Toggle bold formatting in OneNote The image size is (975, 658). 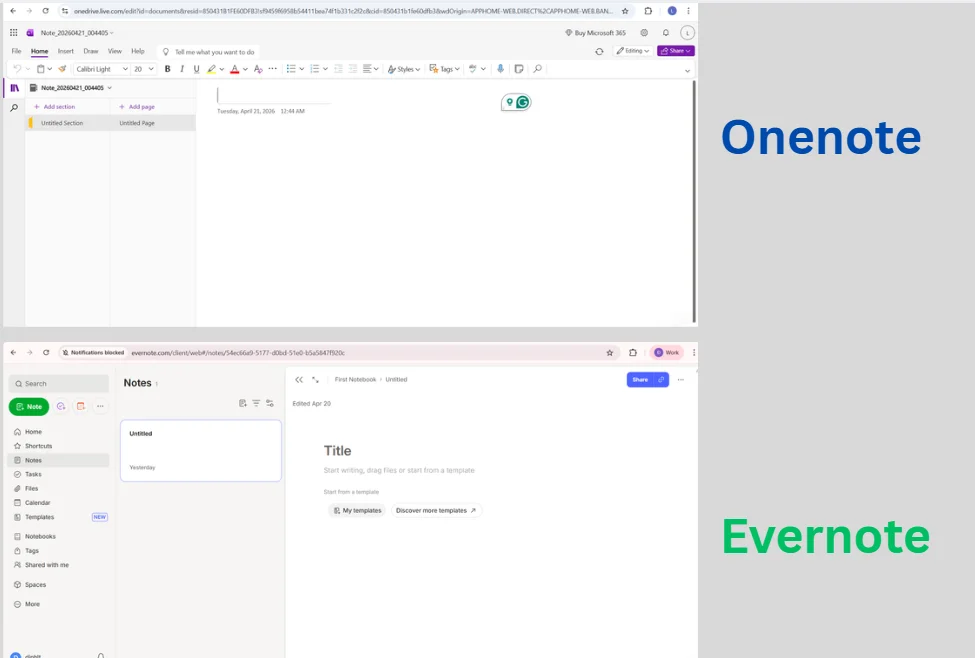click(x=167, y=69)
